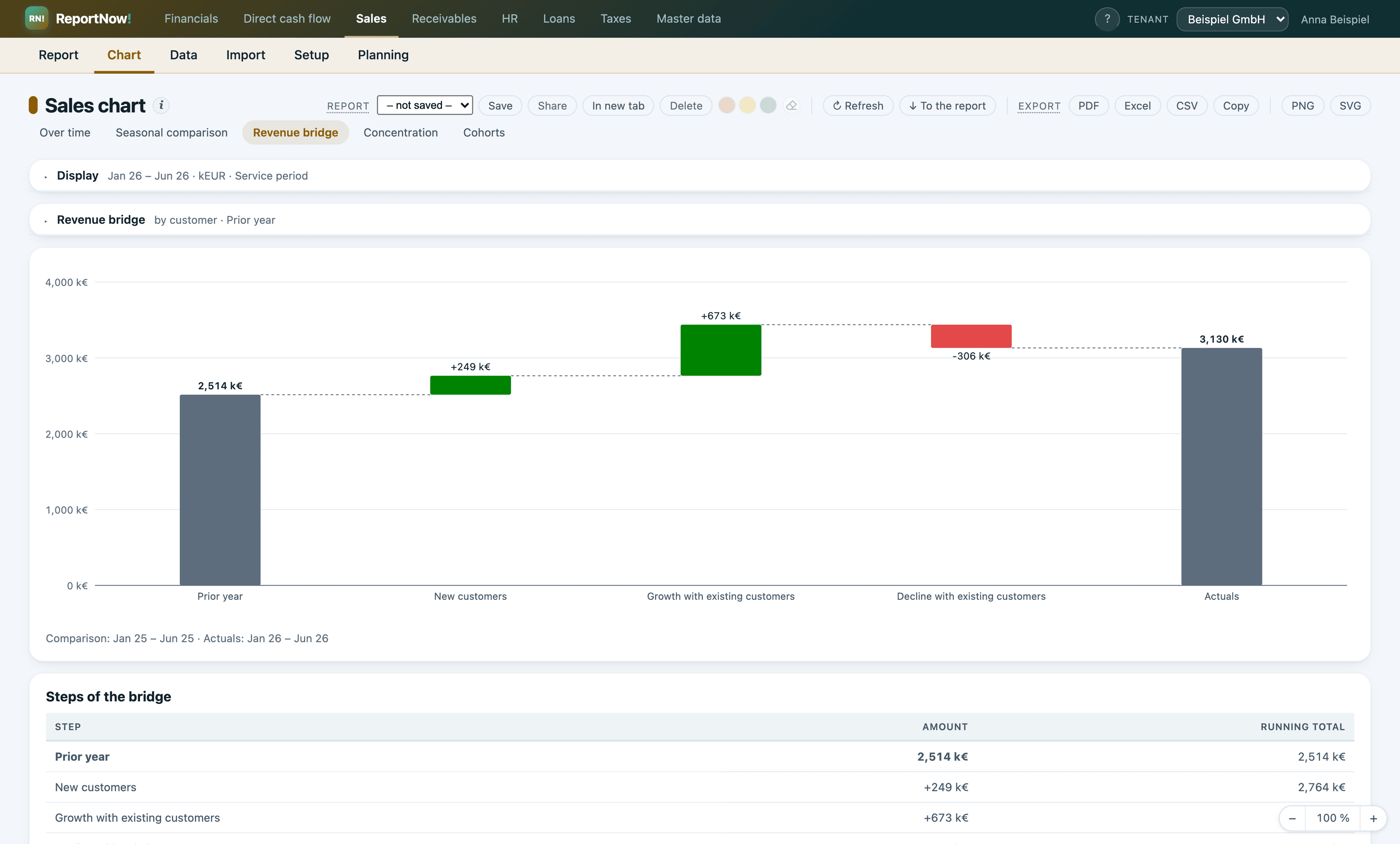Select the Seasonal comparison view
The width and height of the screenshot is (1400, 844).
(172, 132)
